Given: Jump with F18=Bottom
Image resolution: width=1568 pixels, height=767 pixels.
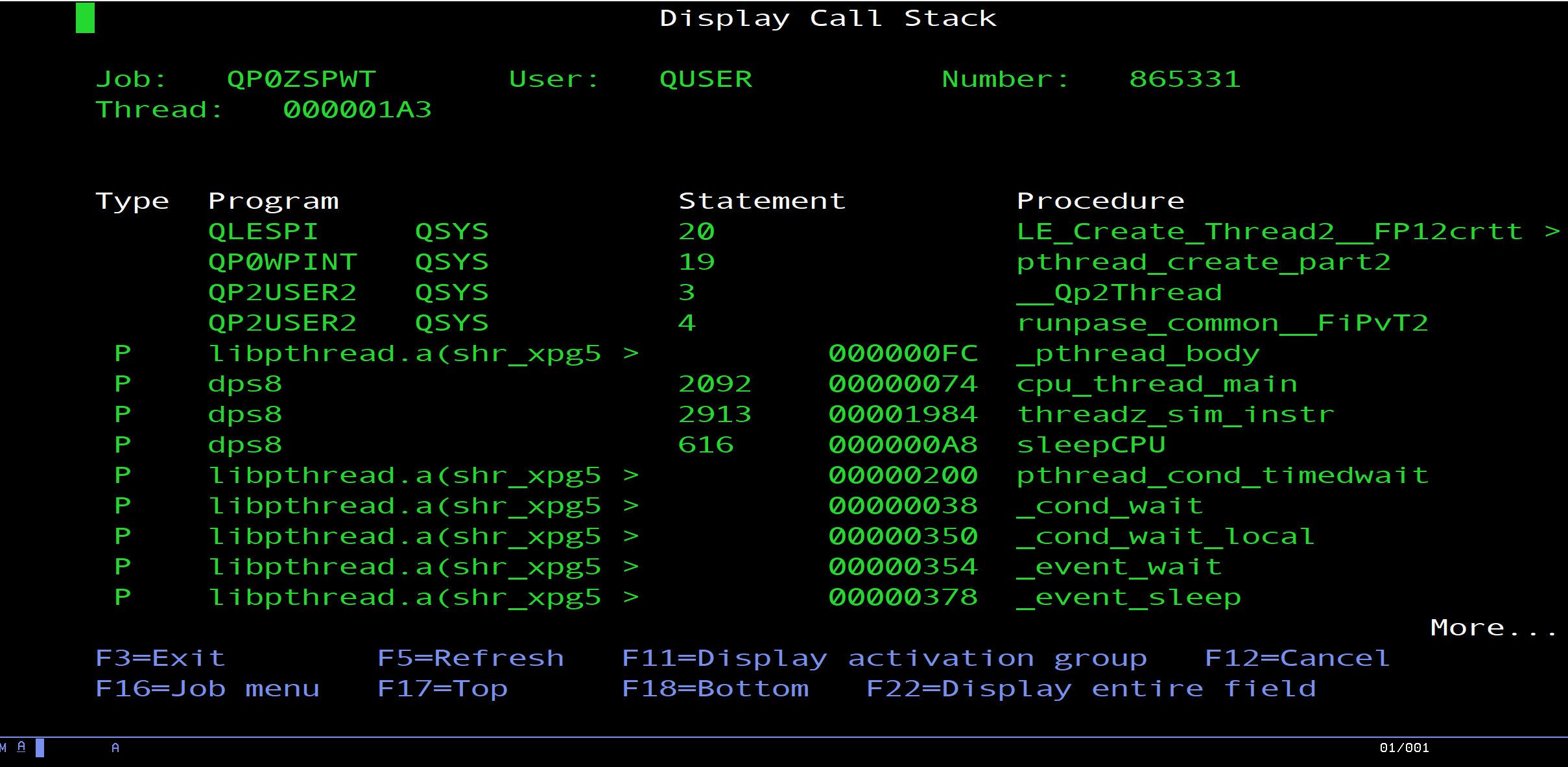Looking at the screenshot, I should tap(715, 689).
